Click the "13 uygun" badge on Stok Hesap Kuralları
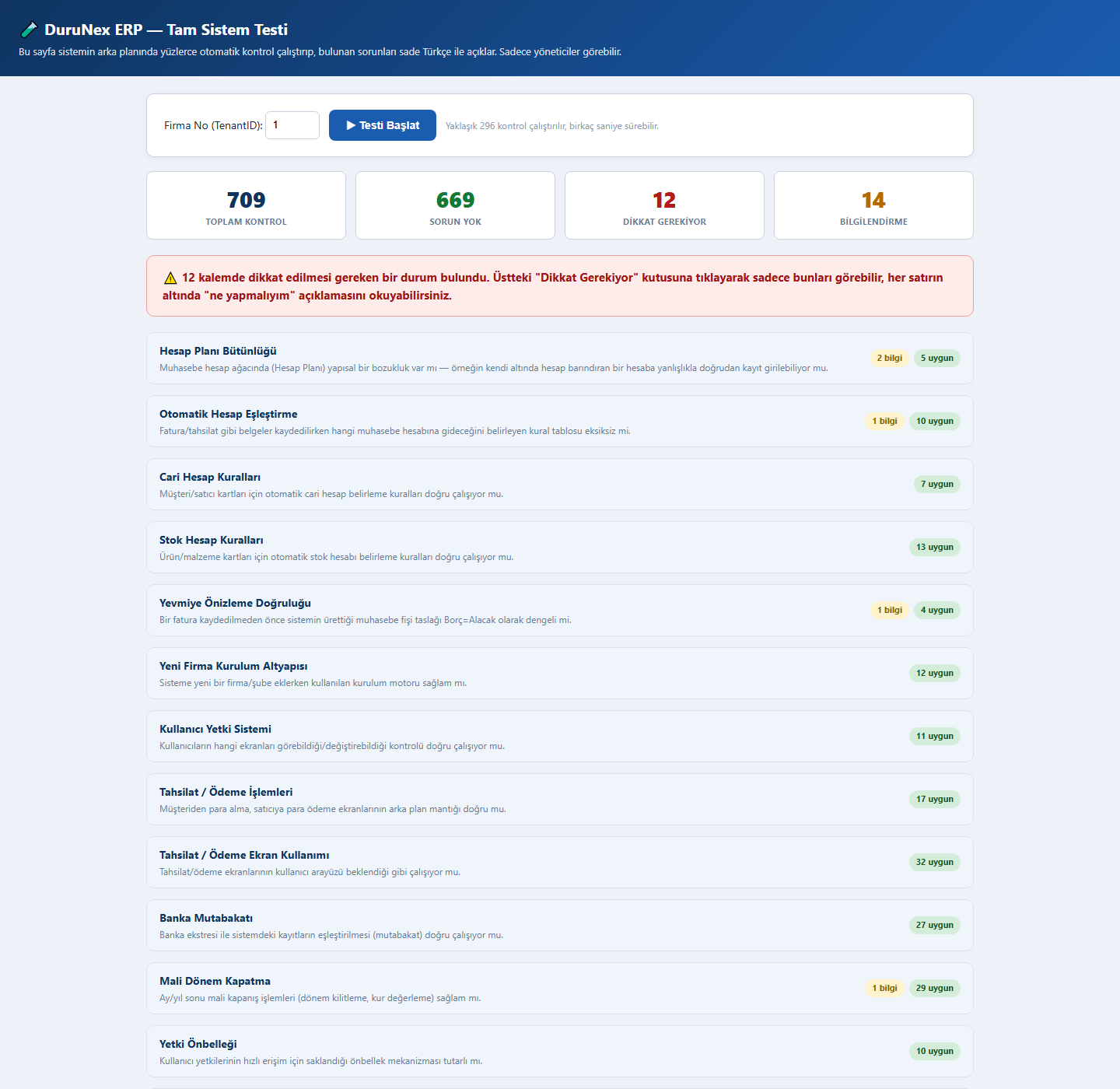 coord(935,548)
